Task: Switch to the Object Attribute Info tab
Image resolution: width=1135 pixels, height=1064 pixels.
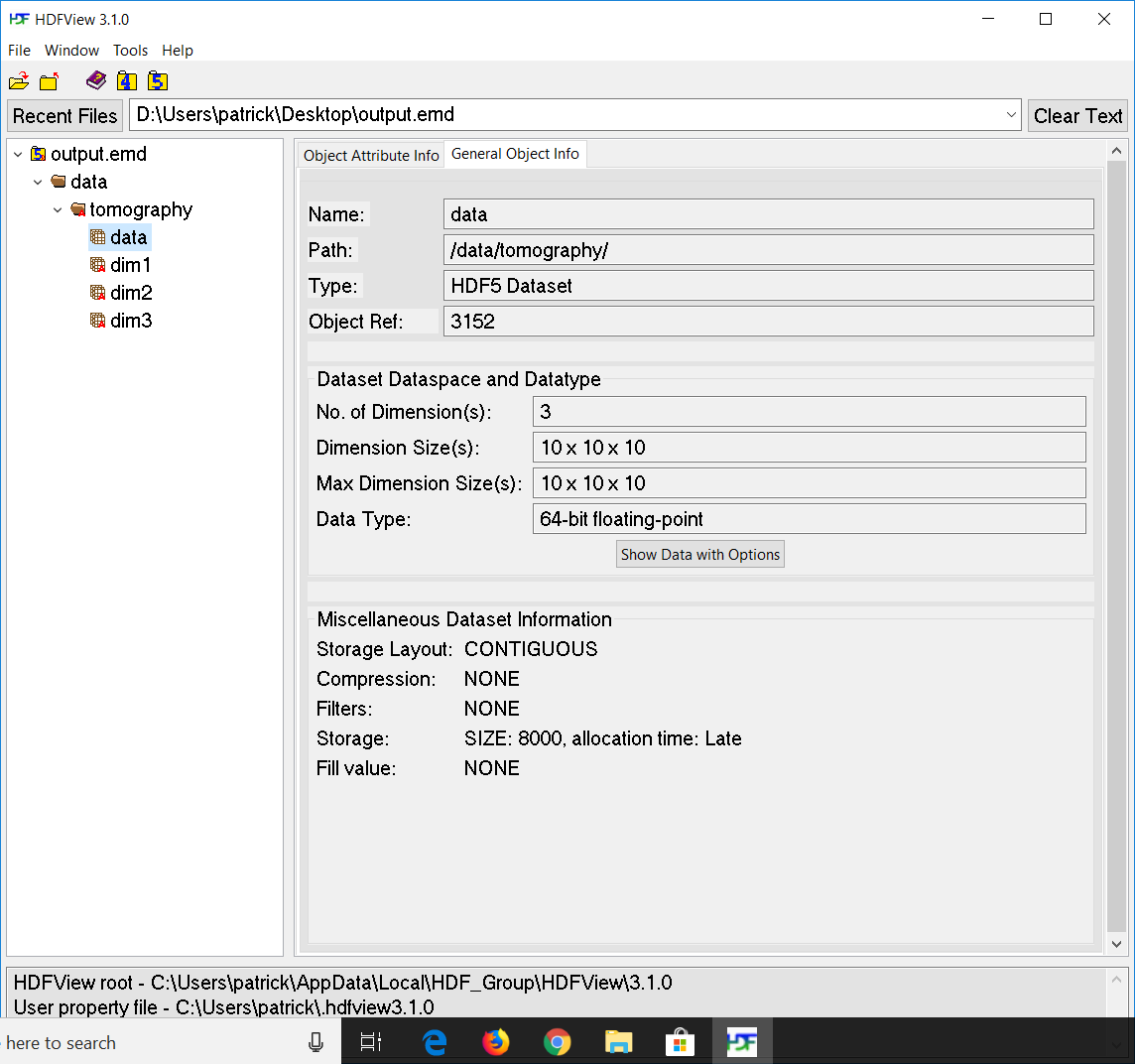Action: pos(370,155)
